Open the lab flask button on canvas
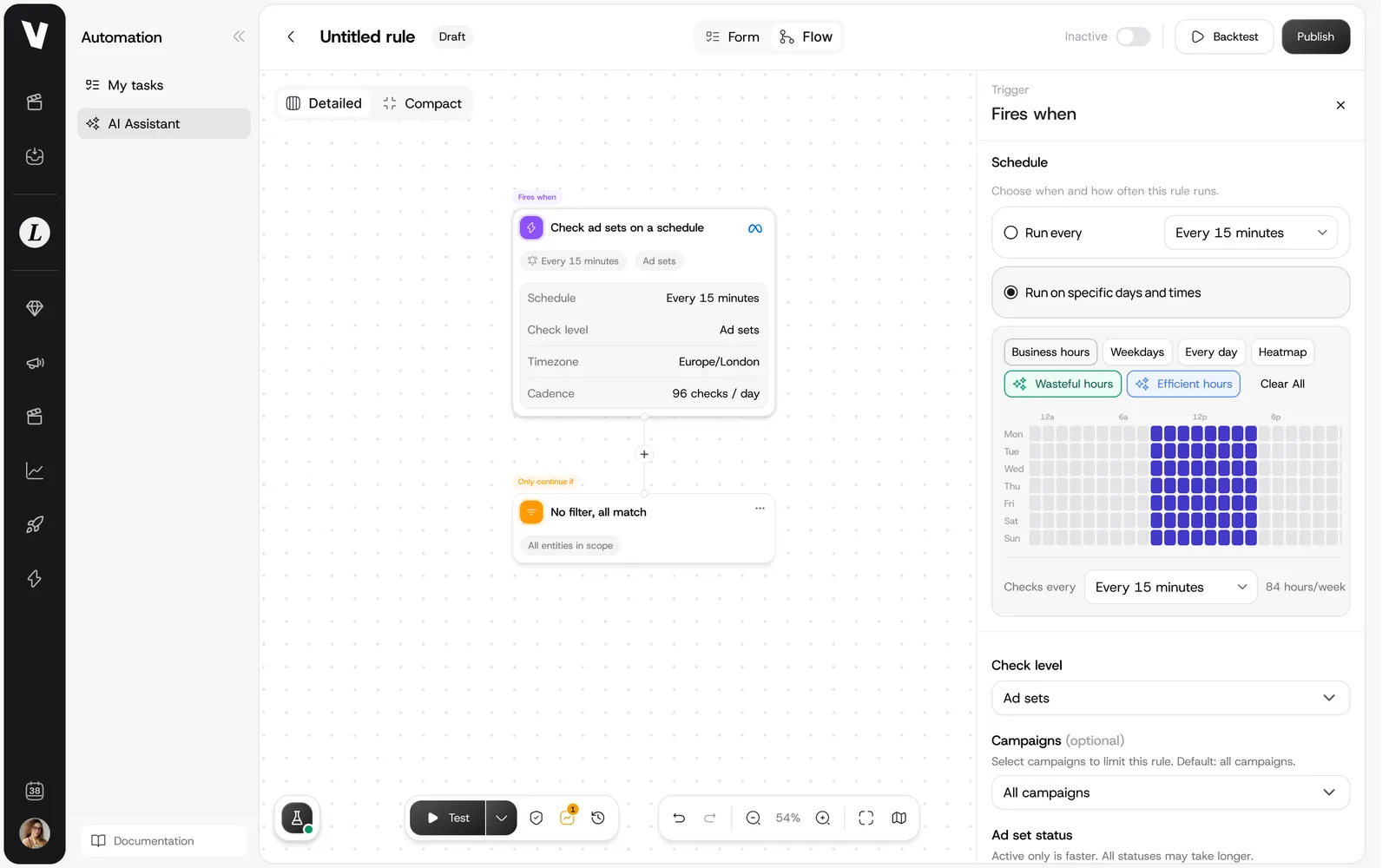 click(x=297, y=818)
